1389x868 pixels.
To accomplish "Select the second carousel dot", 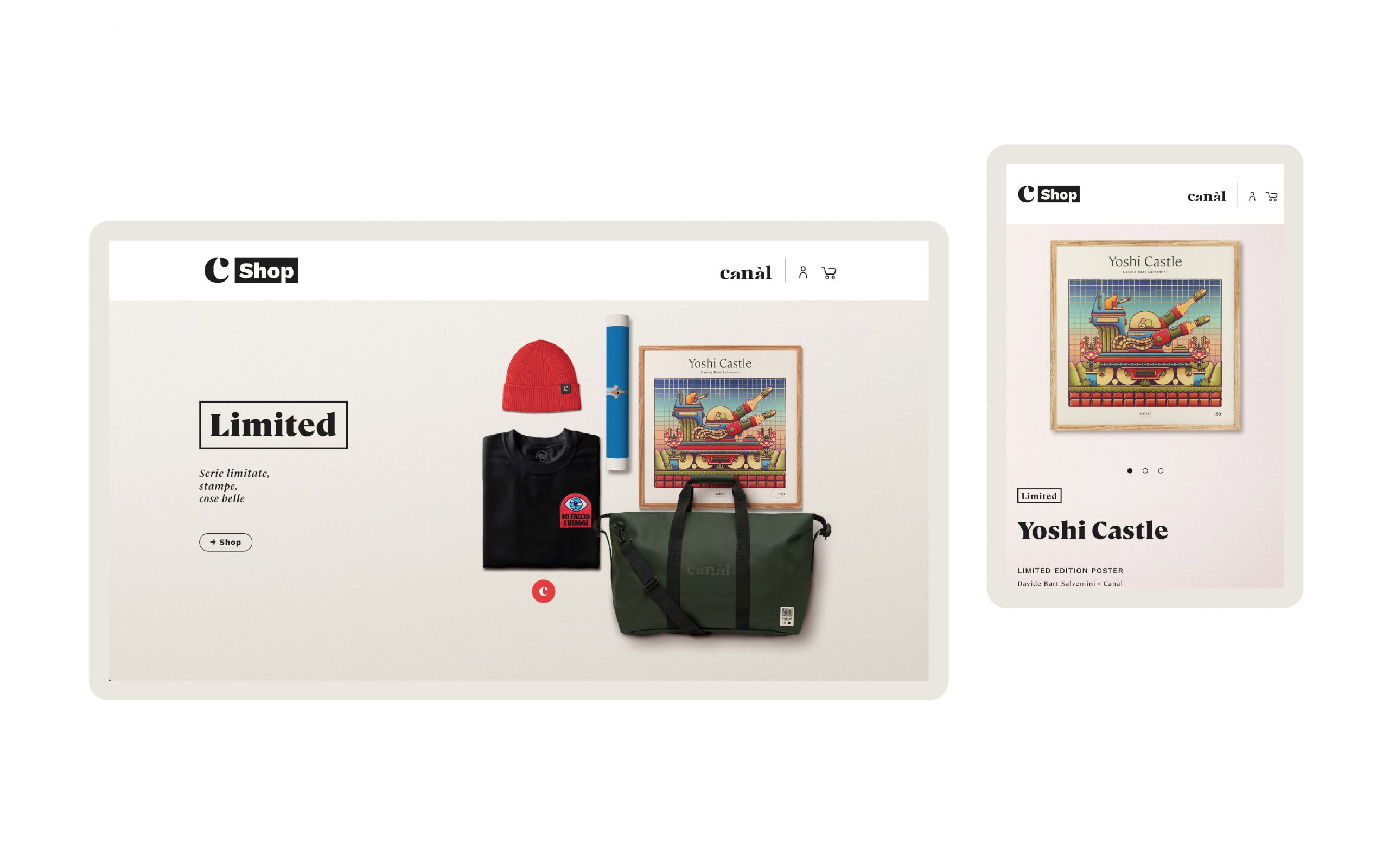I will pos(1145,471).
